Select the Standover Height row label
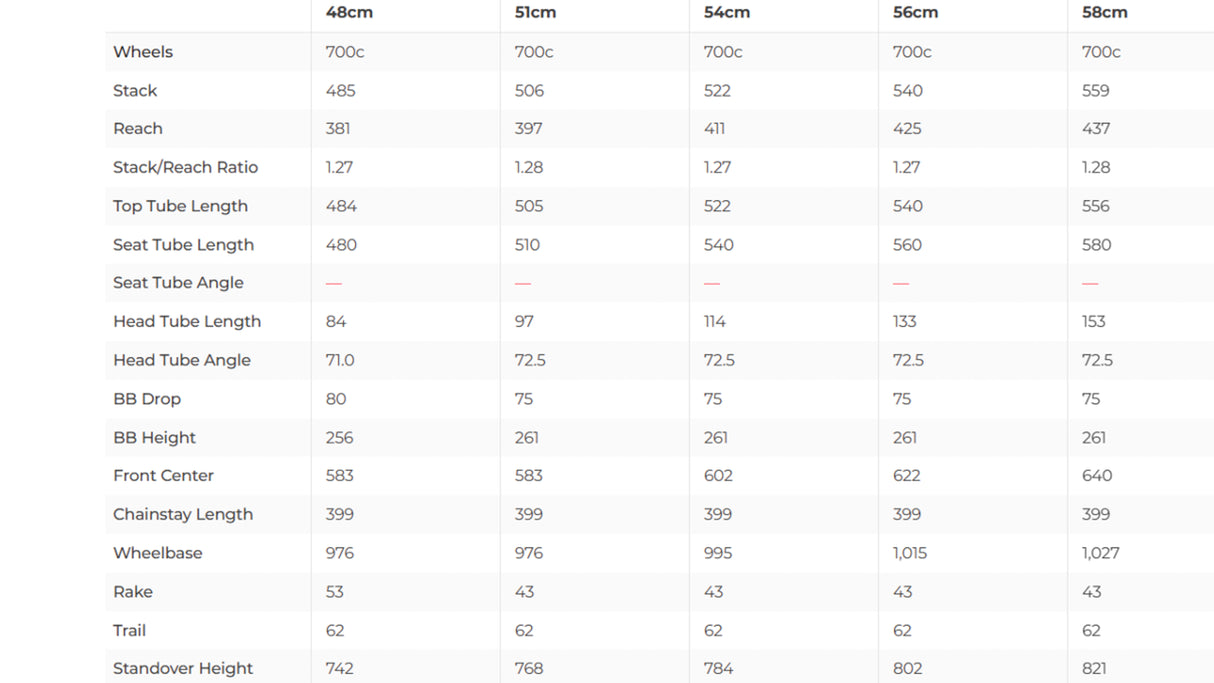The image size is (1214, 683). (183, 668)
